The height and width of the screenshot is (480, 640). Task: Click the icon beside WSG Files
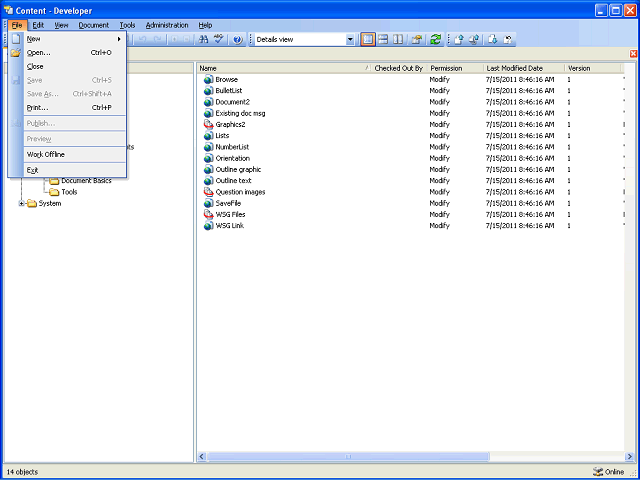tap(209, 214)
